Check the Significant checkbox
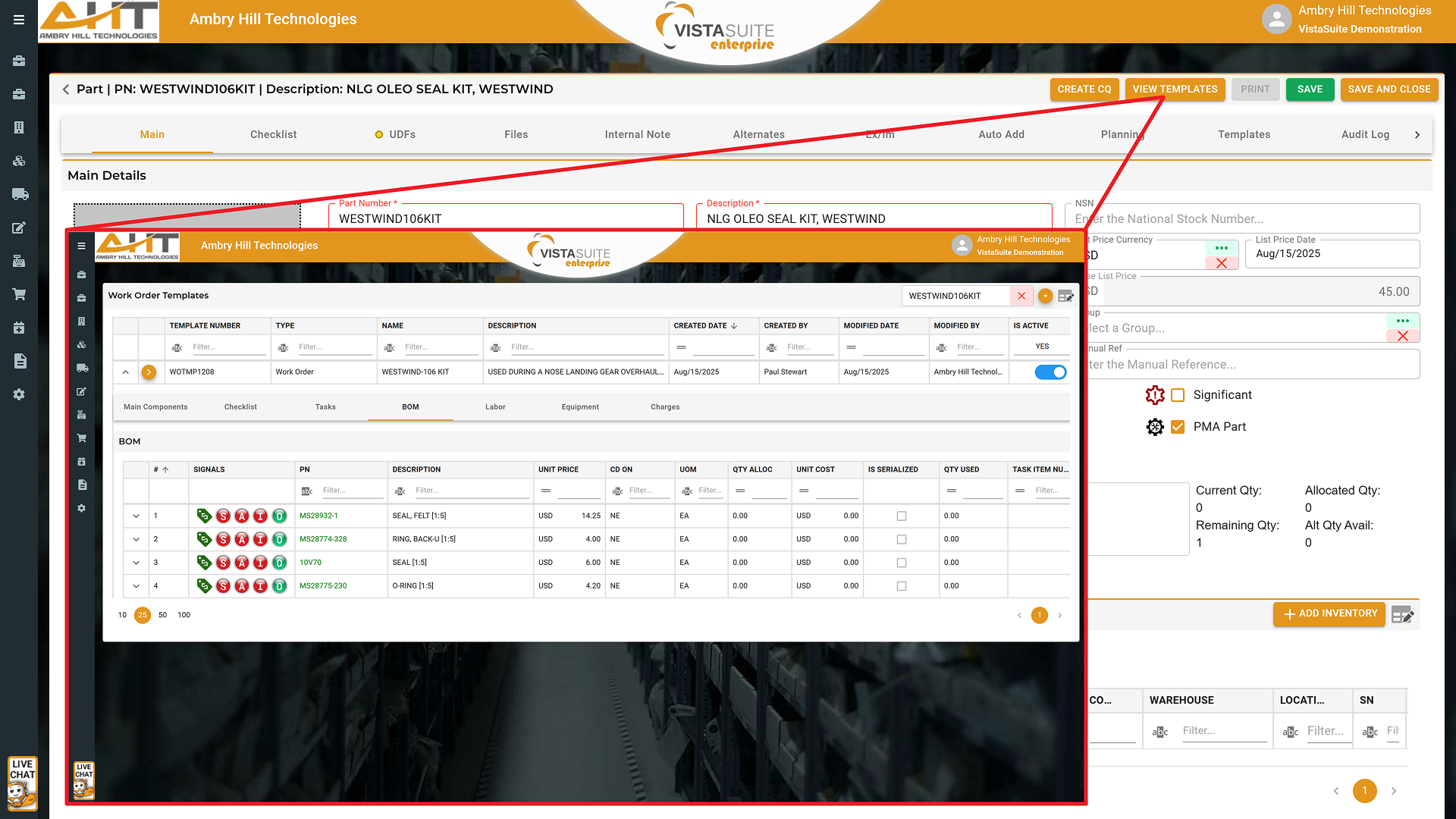The image size is (1456, 819). tap(1178, 395)
